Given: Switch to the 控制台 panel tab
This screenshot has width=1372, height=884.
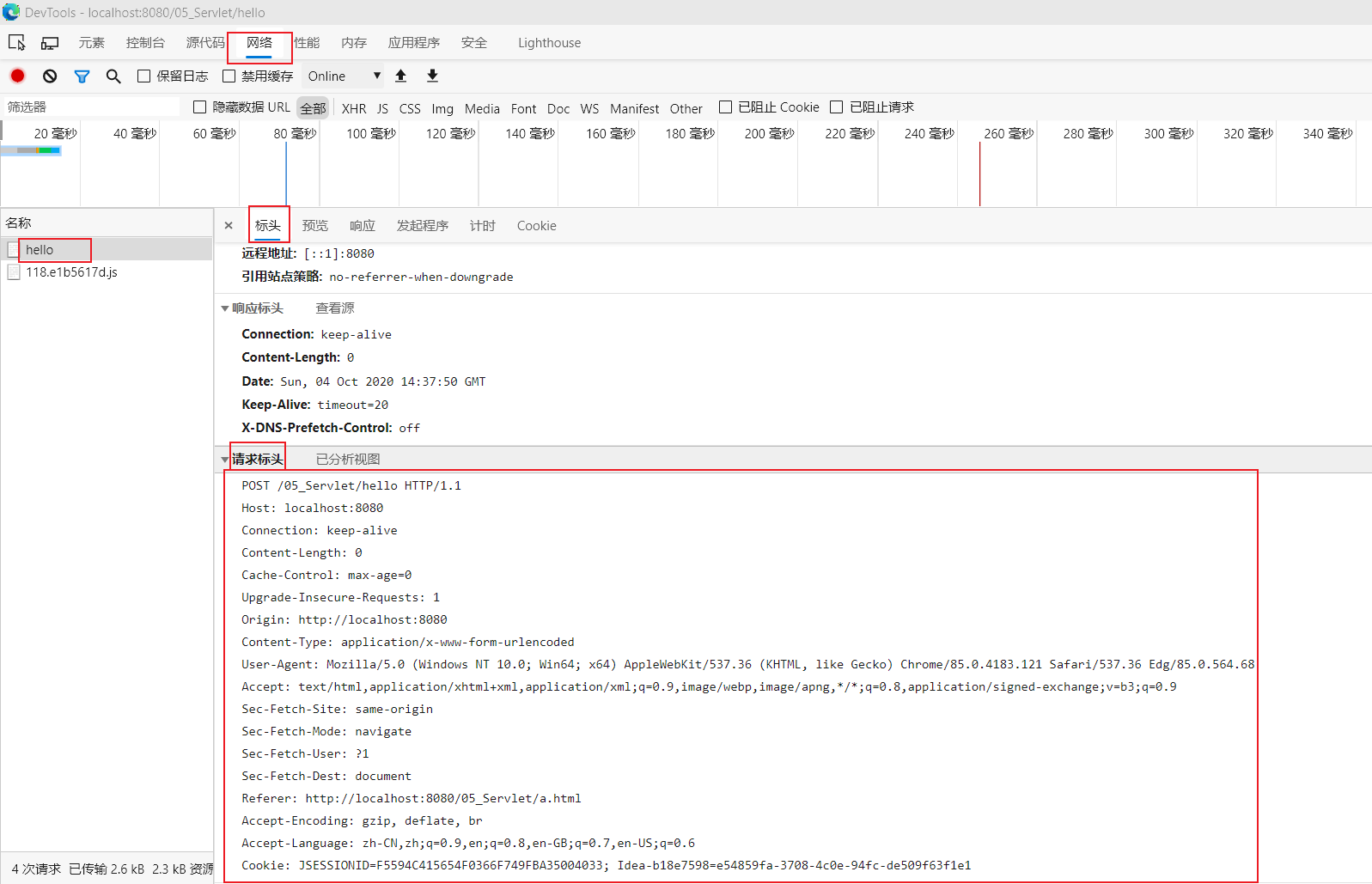Looking at the screenshot, I should click(145, 42).
